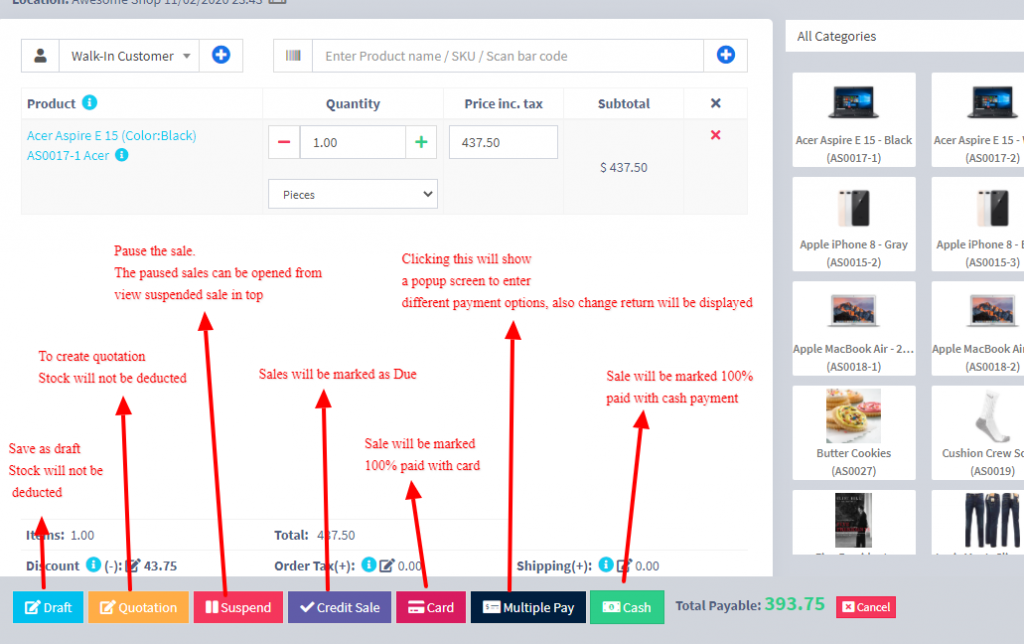Click the edit discount pencil icon
This screenshot has width=1024, height=644.
[133, 566]
